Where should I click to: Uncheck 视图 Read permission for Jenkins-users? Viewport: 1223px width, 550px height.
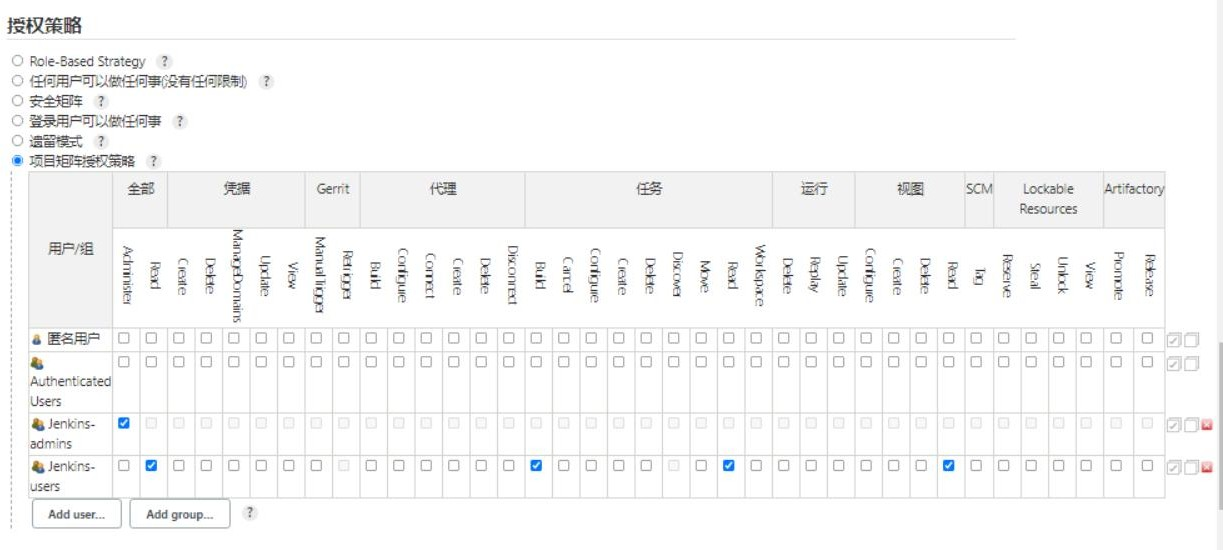tap(948, 465)
